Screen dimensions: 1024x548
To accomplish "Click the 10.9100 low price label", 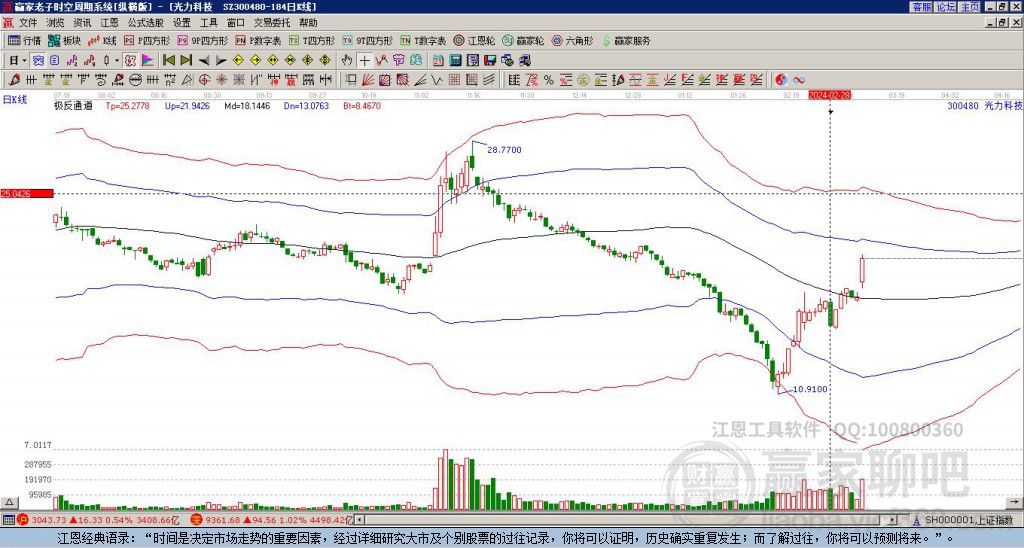I will pos(810,389).
